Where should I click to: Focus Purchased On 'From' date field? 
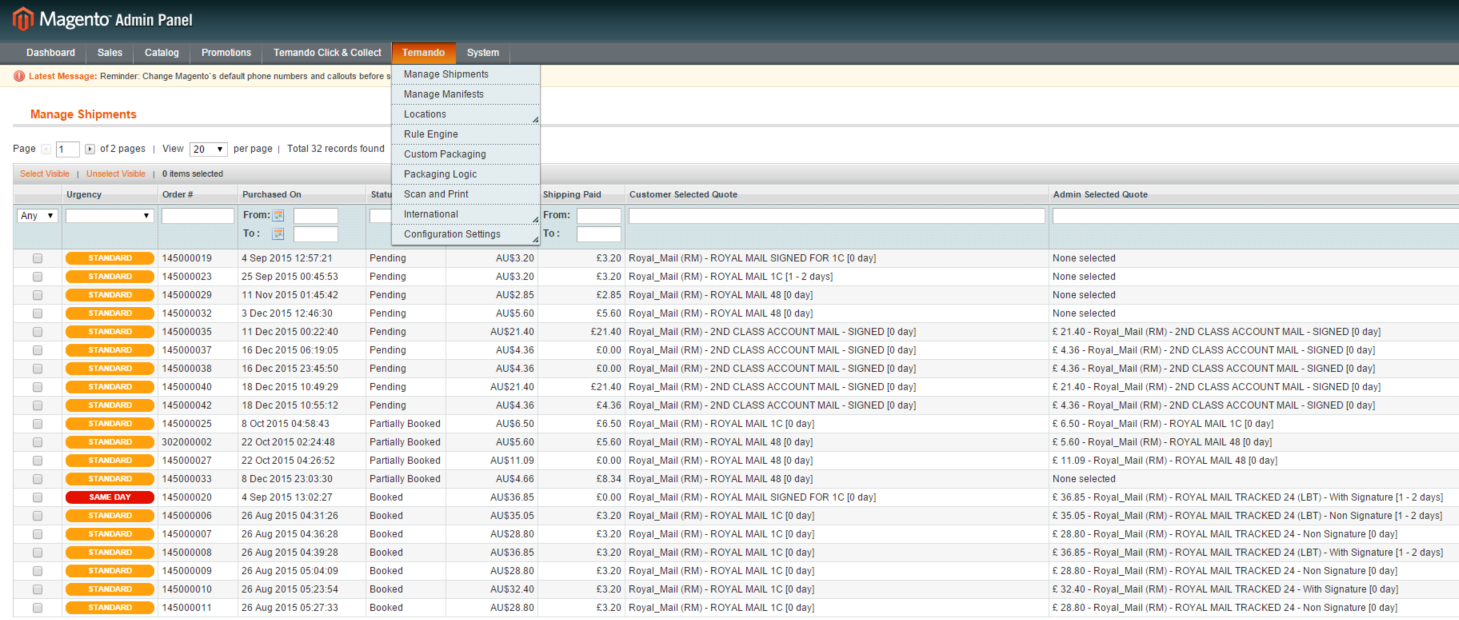tap(316, 216)
